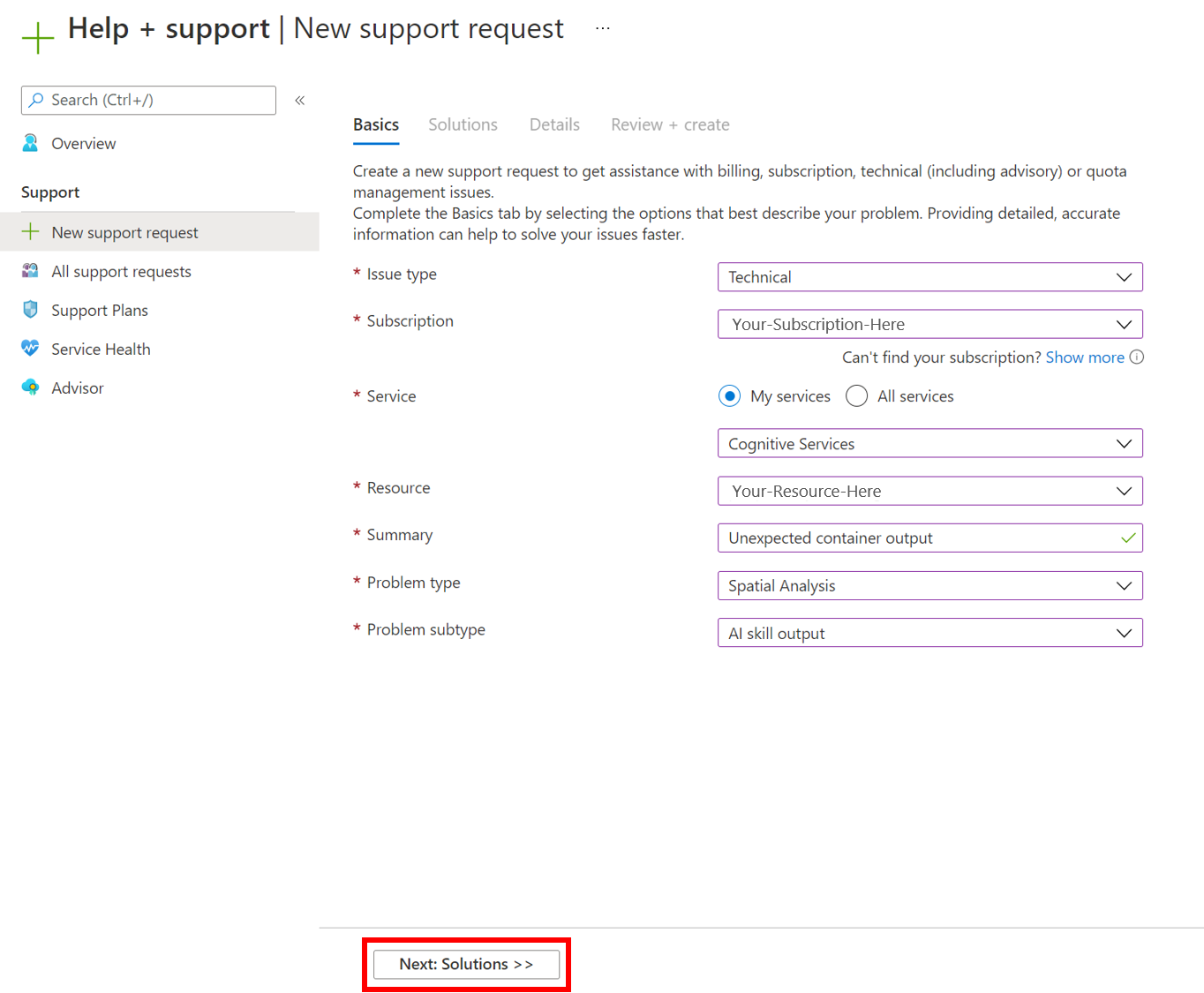The height and width of the screenshot is (993, 1204).
Task: Open the ellipsis more options menu
Action: pyautogui.click(x=603, y=28)
